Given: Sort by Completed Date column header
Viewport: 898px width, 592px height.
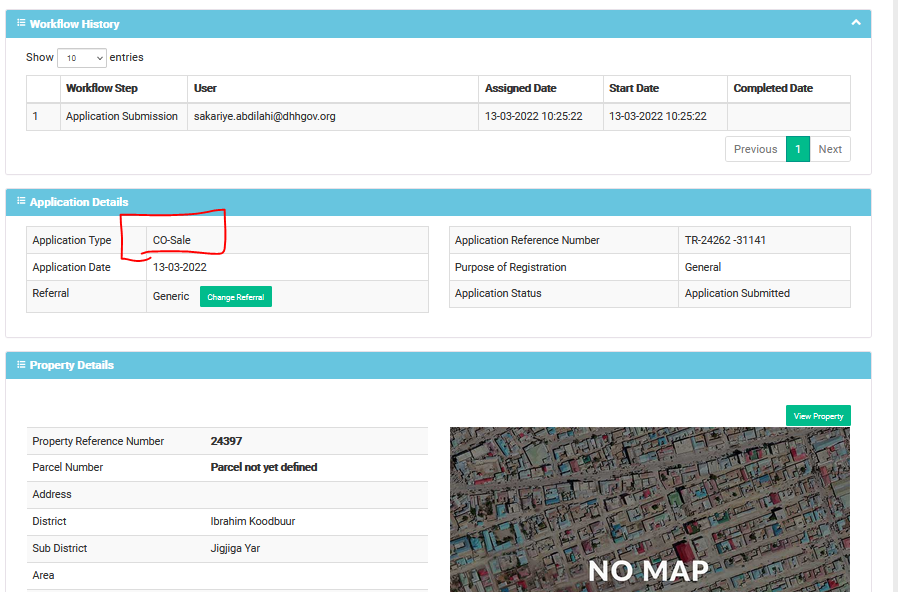Looking at the screenshot, I should tap(789, 89).
